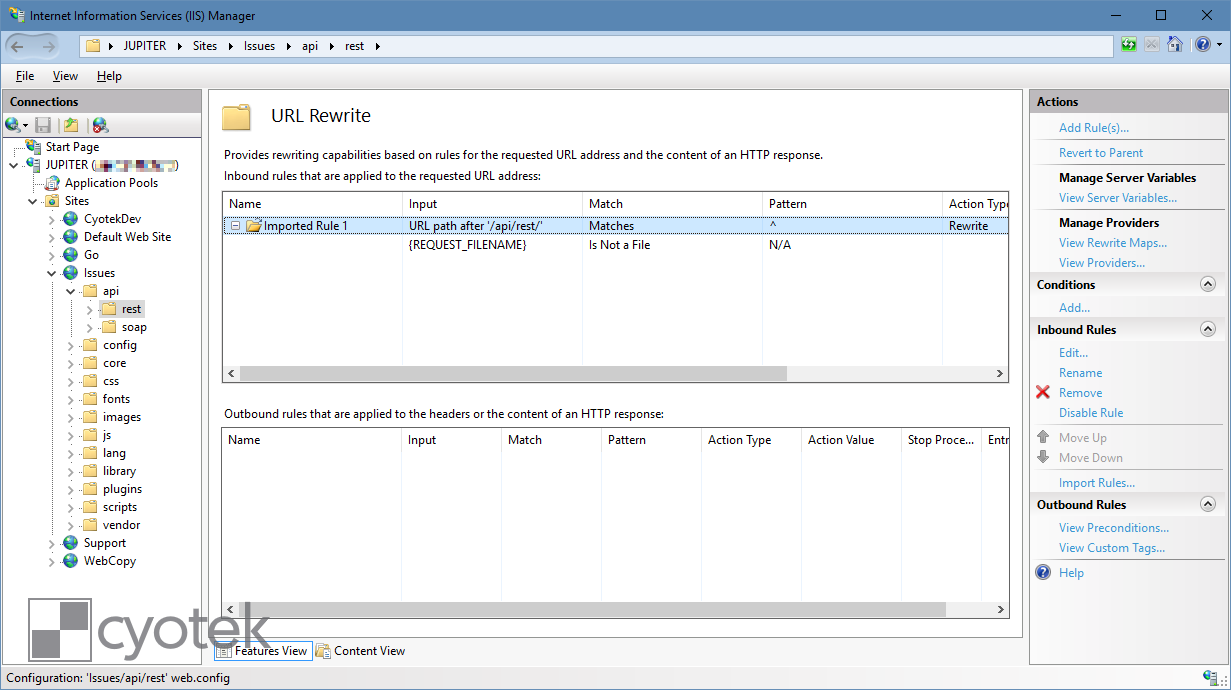Viewport: 1231px width, 690px height.
Task: Click the Disable Rule link
Action: [x=1091, y=413]
